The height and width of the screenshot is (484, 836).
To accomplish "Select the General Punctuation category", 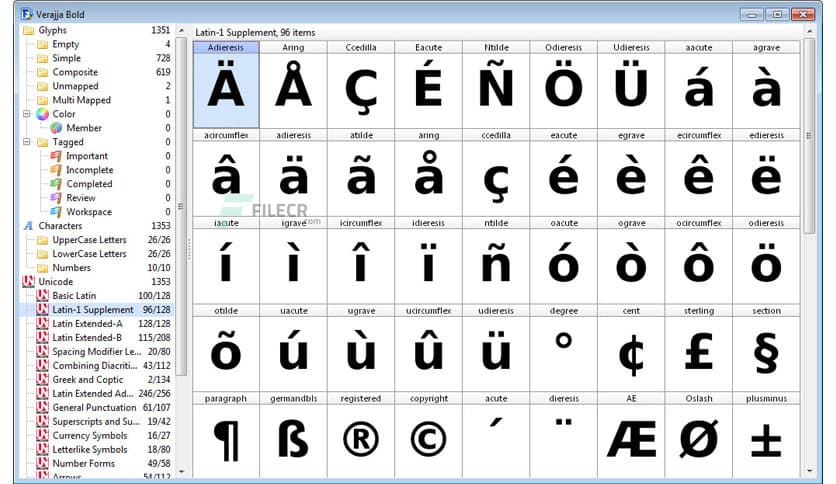I will (98, 407).
